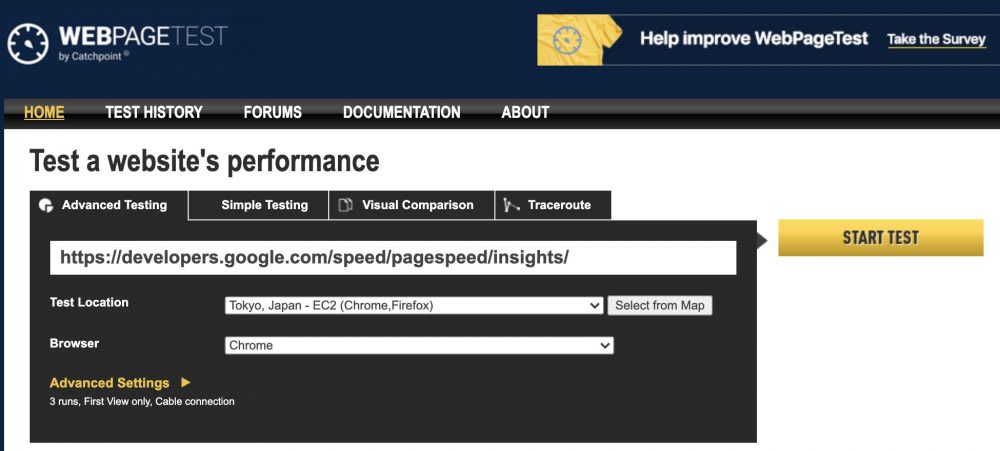1000x451 pixels.
Task: Open the FORUMS navigation item
Action: click(272, 112)
